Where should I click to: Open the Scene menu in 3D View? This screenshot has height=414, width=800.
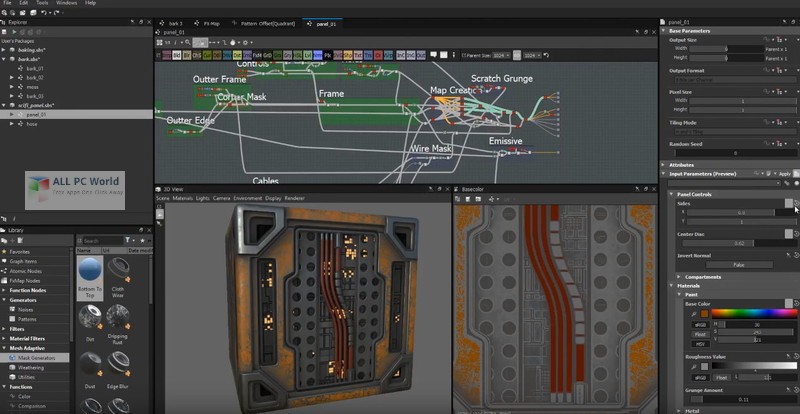point(163,198)
